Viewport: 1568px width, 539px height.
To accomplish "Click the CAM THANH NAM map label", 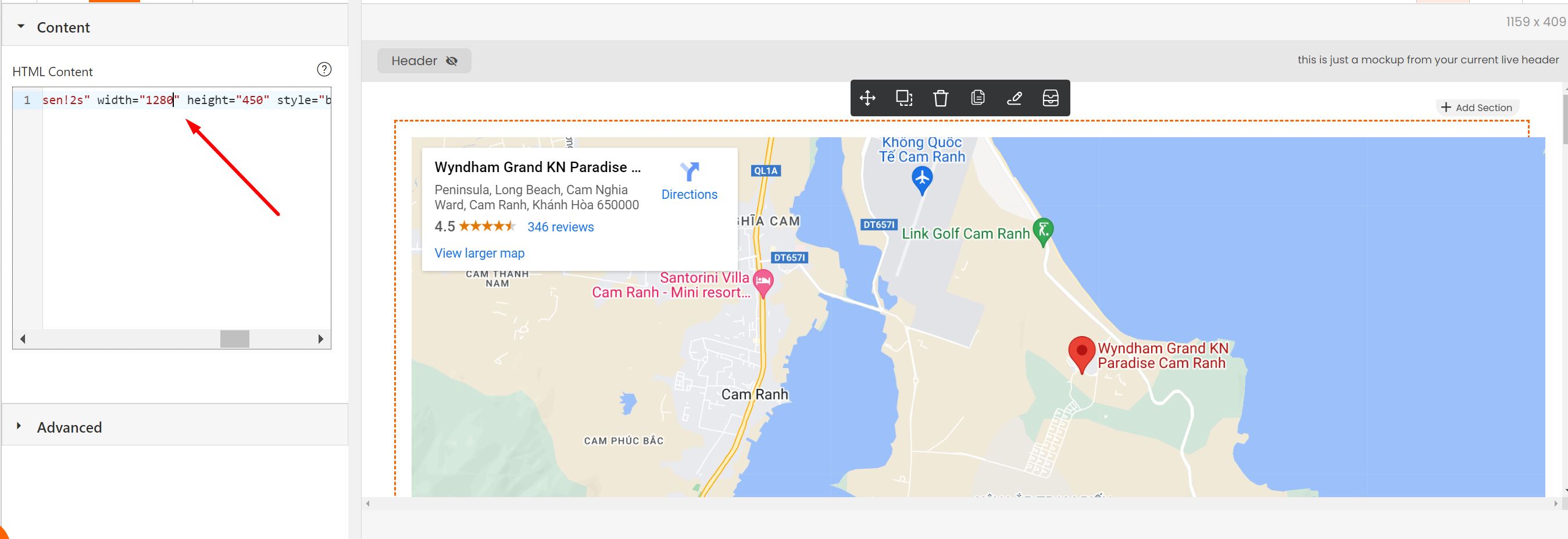I will [497, 279].
